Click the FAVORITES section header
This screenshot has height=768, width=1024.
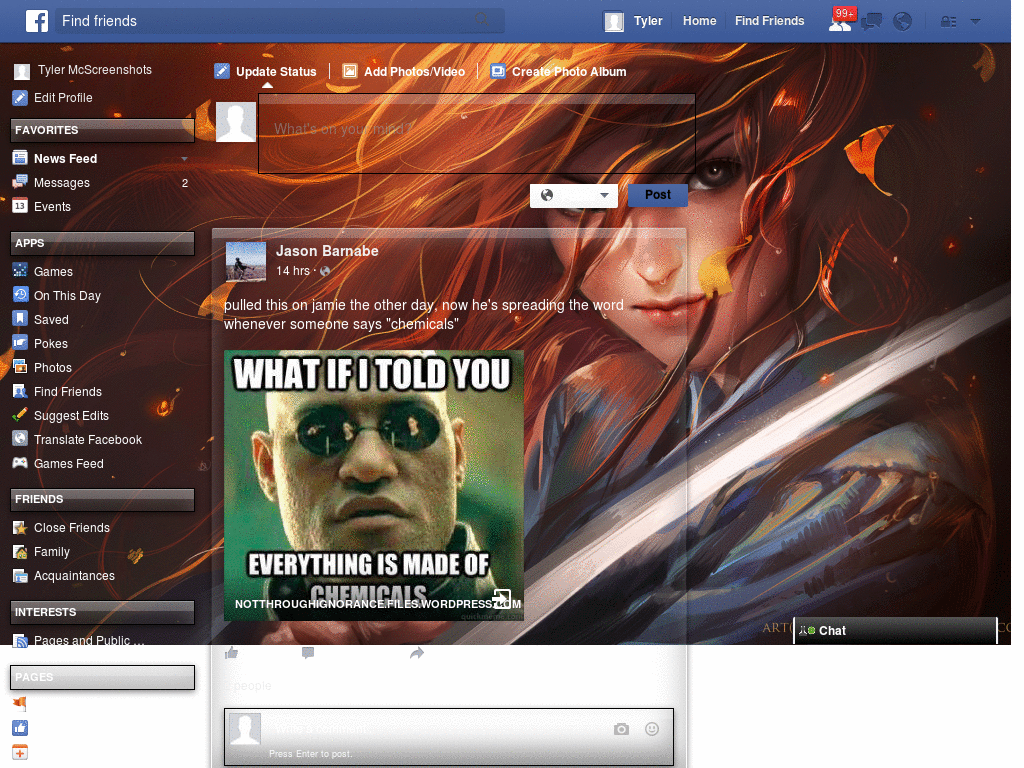click(103, 130)
